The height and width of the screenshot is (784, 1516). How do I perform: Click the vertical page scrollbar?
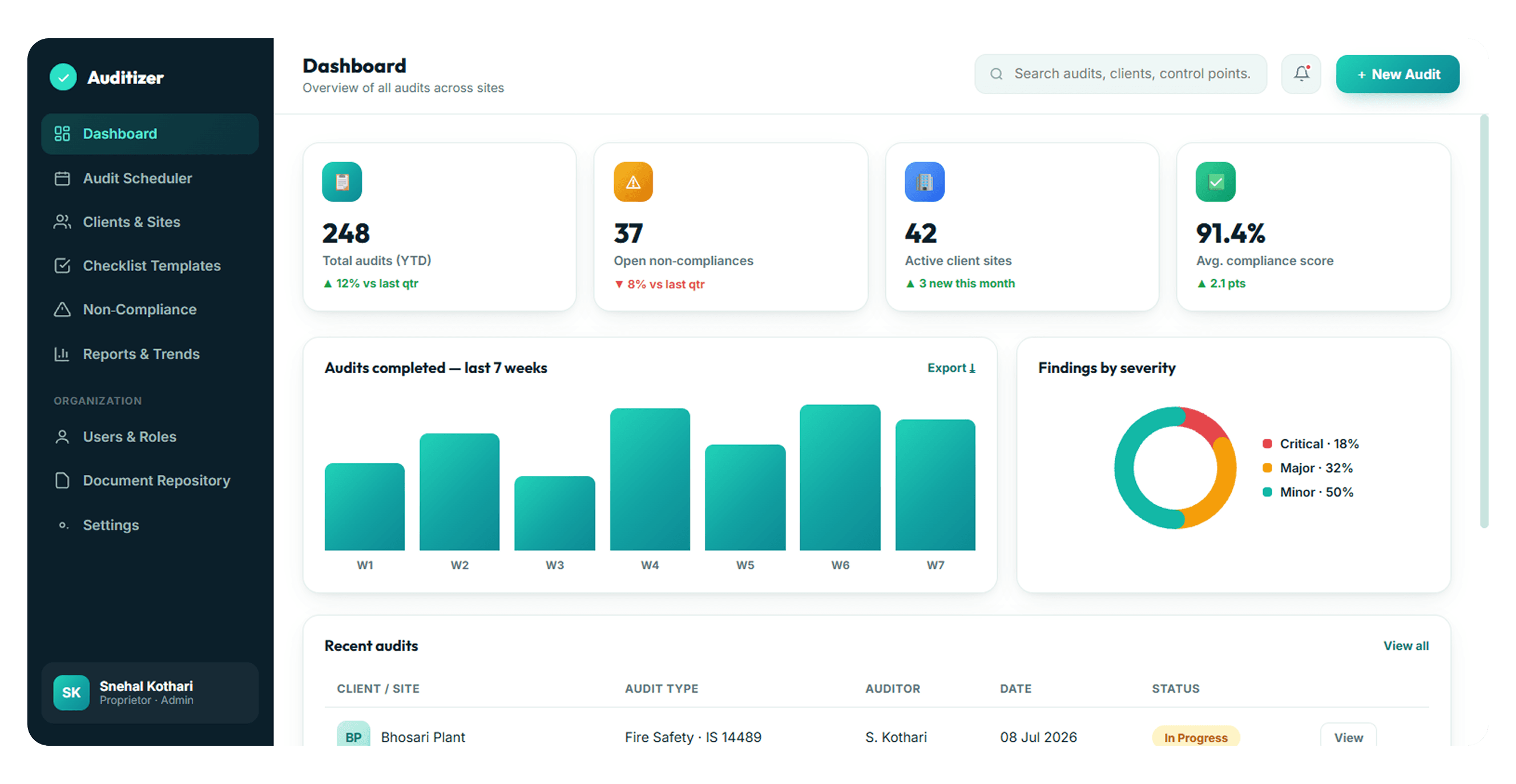coord(1484,321)
